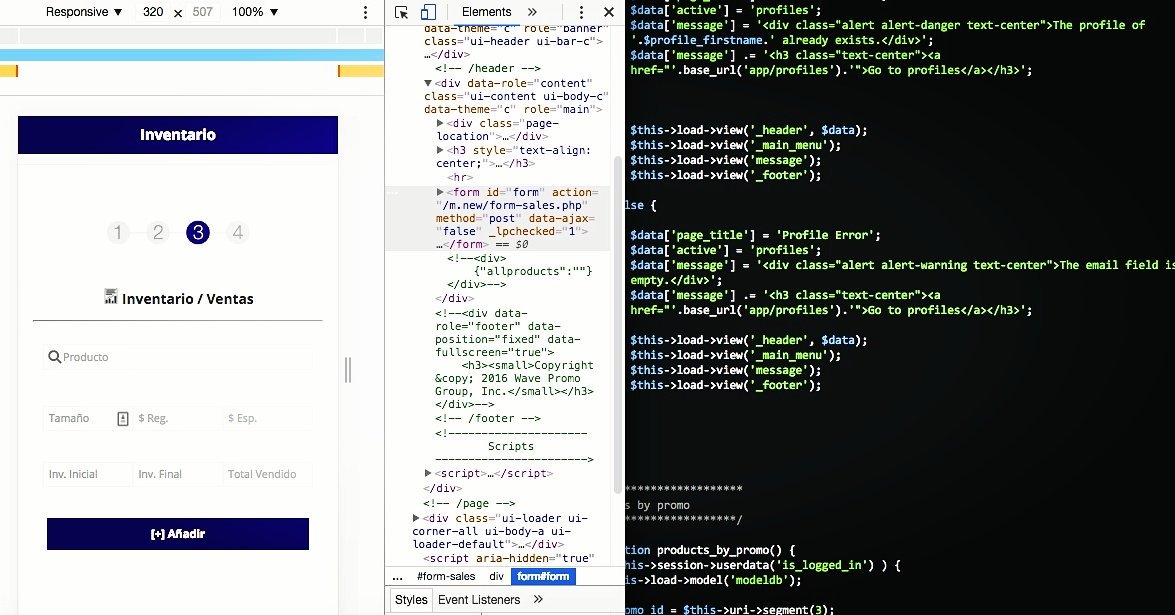The height and width of the screenshot is (615, 1175).
Task: Click the breadcrumb ellipsis
Action: (397, 576)
